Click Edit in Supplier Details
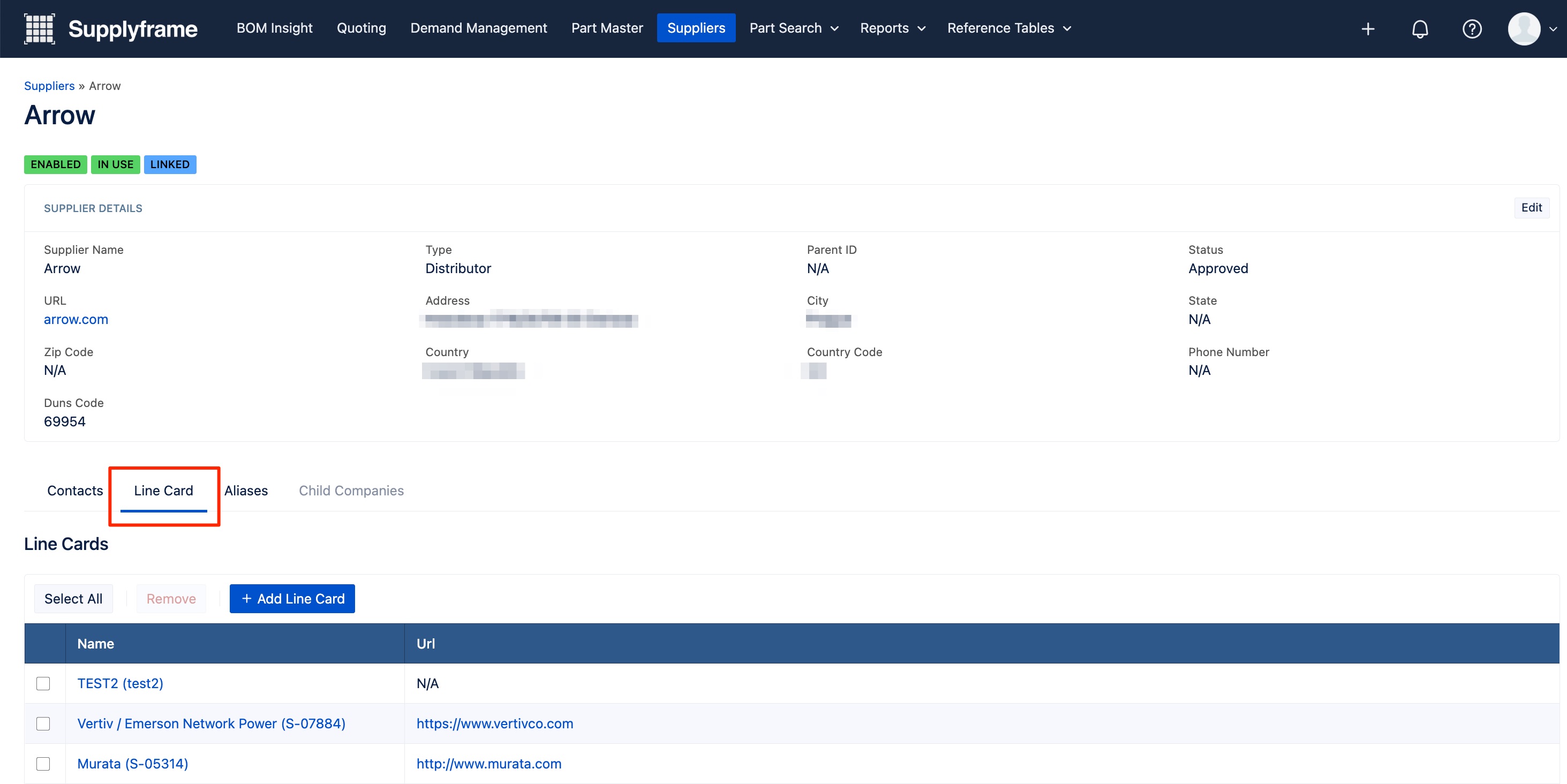The height and width of the screenshot is (784, 1567). coord(1531,207)
